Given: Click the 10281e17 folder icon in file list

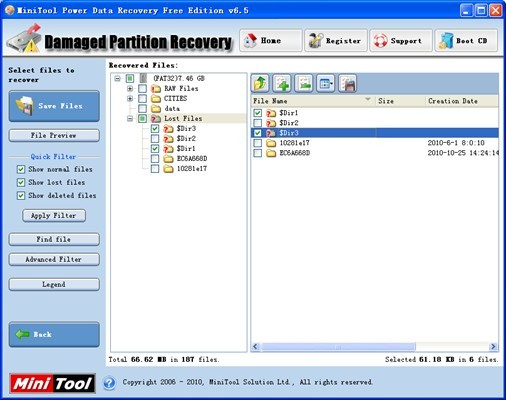Looking at the screenshot, I should click(x=271, y=143).
